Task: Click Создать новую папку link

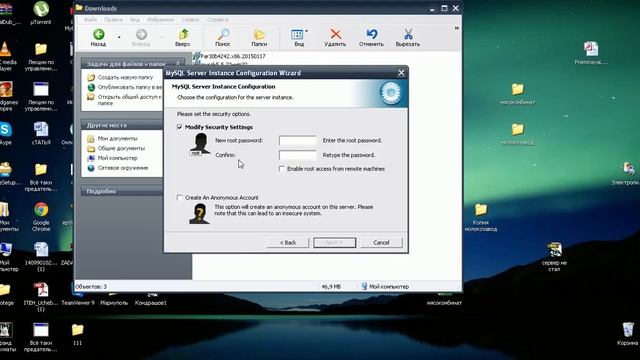Action: pyautogui.click(x=125, y=77)
